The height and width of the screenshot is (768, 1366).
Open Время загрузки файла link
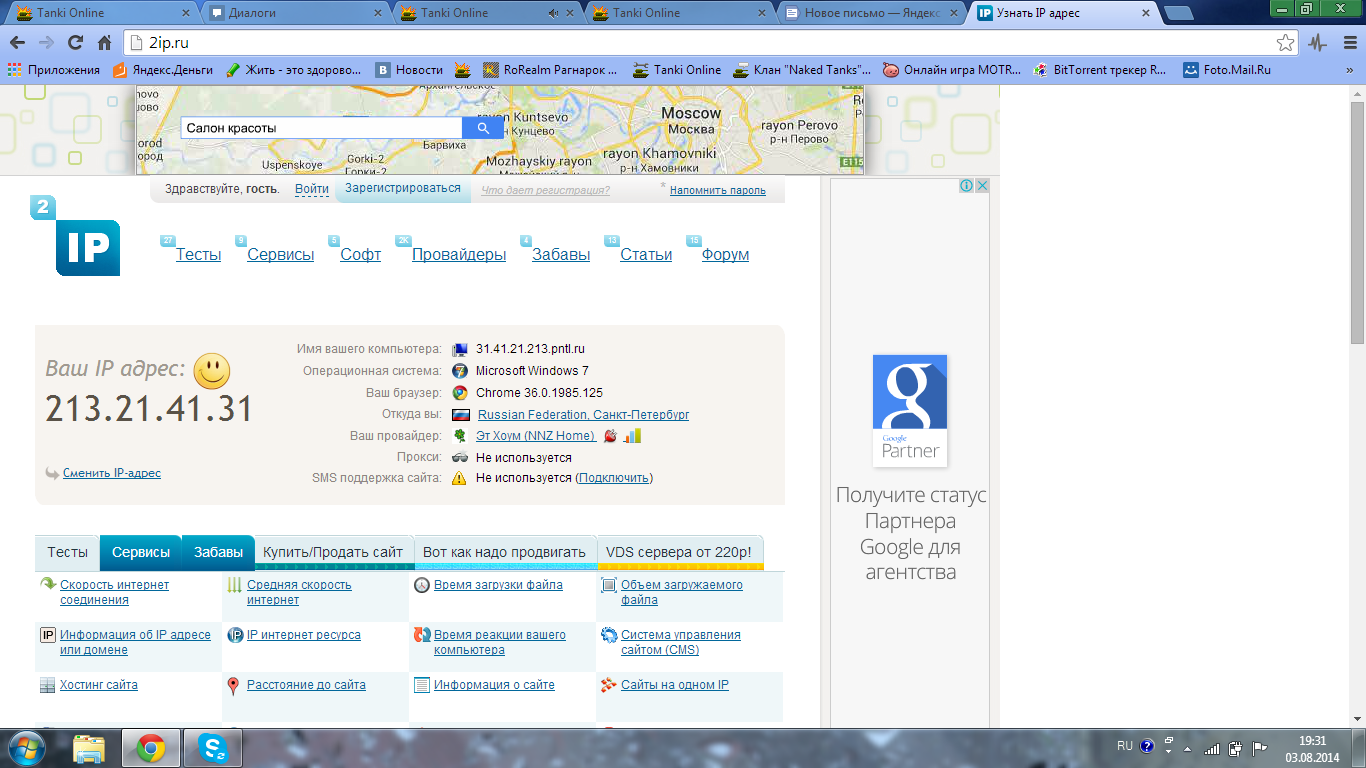pos(498,585)
